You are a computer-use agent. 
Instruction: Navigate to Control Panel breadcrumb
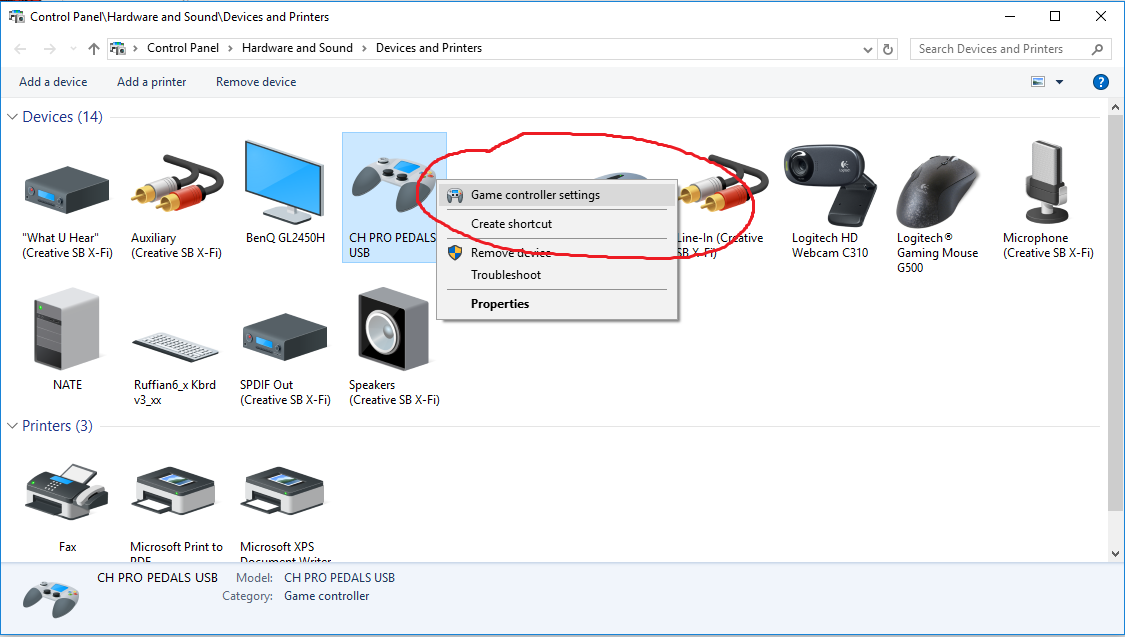(x=183, y=48)
